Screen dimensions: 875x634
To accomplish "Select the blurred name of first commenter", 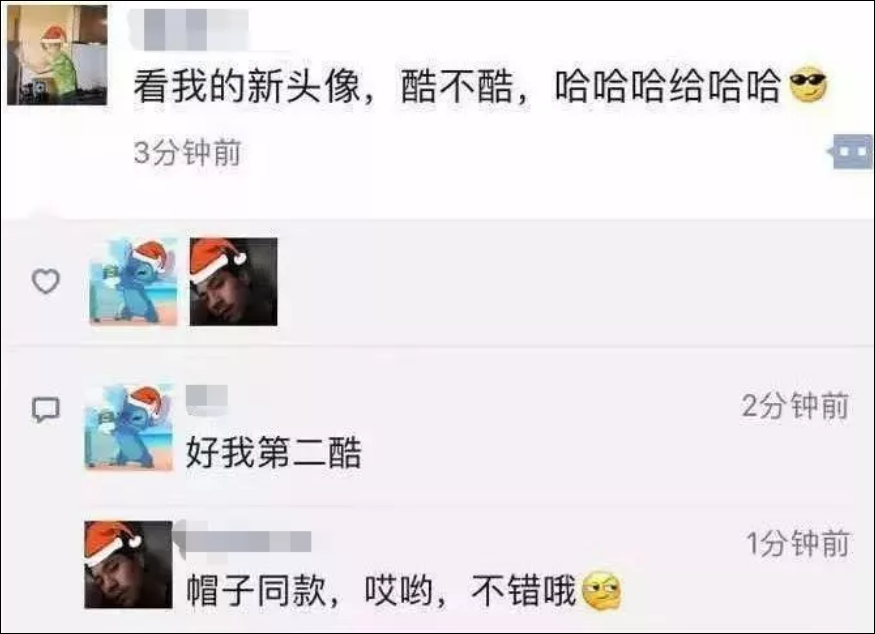I will coord(206,399).
